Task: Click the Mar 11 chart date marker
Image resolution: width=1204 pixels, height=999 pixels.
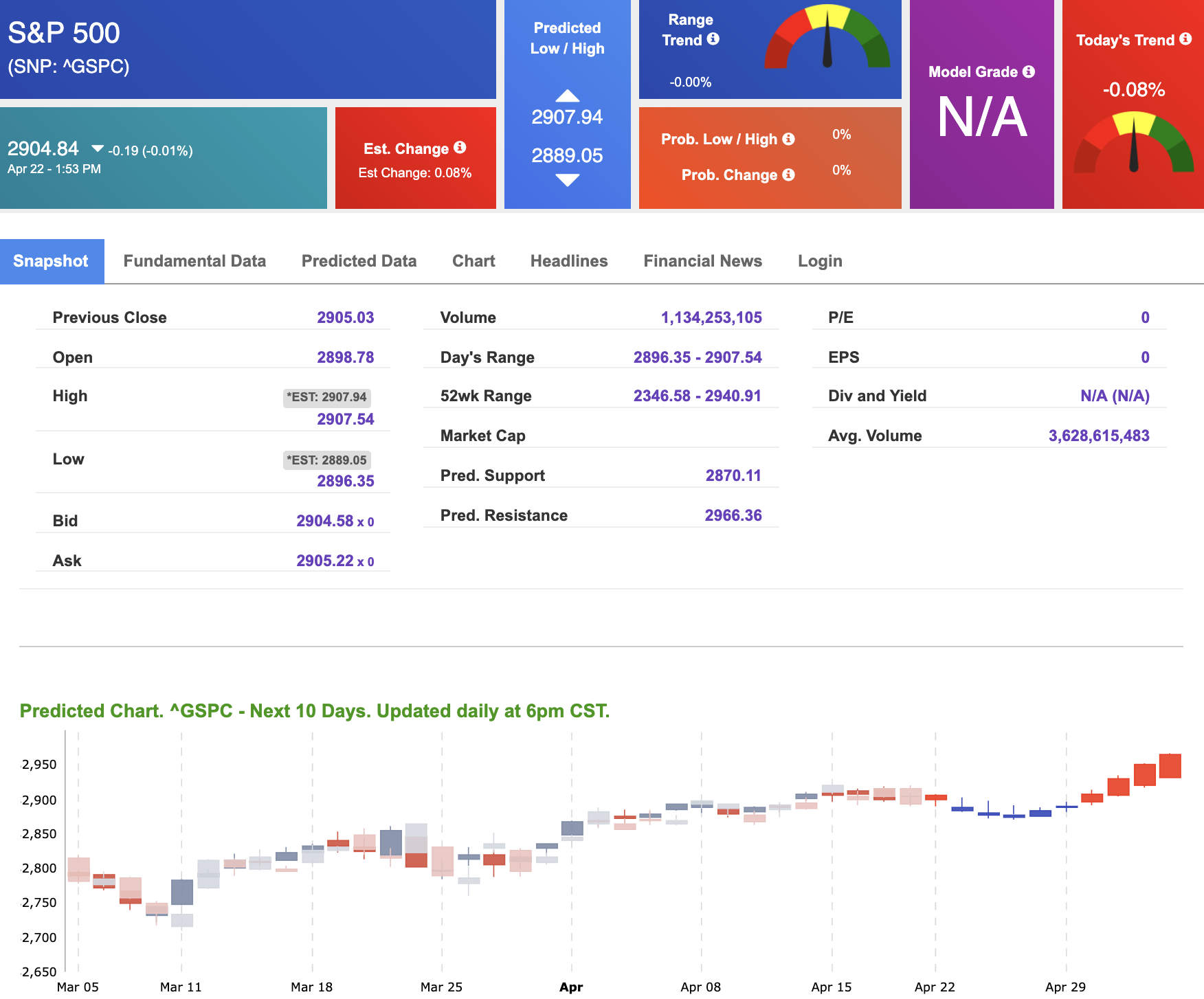Action: [181, 987]
